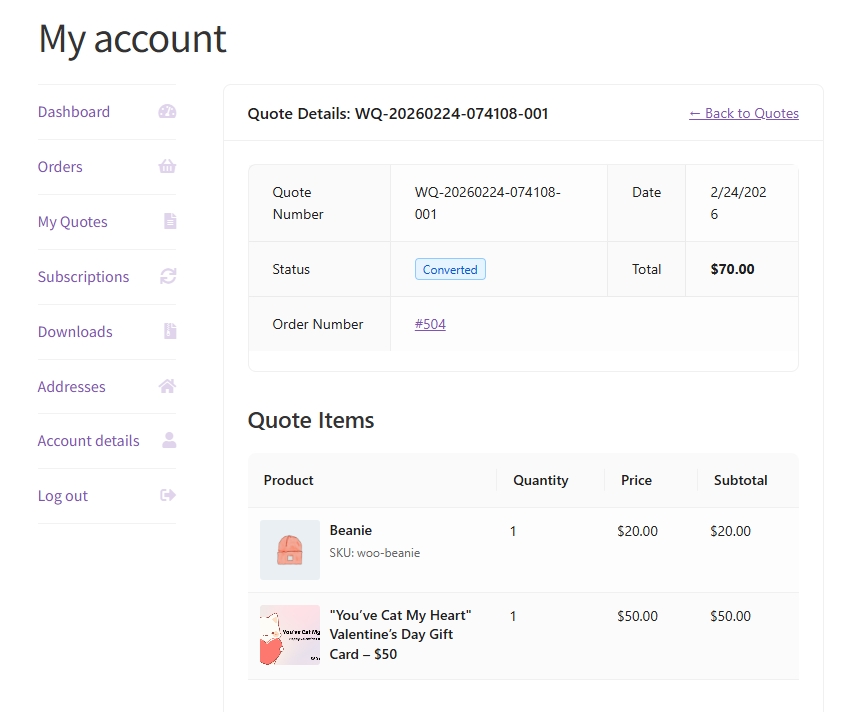Screen dimensions: 855x712
Task: Click the Valentine's gift card thumbnail
Action: pos(290,635)
